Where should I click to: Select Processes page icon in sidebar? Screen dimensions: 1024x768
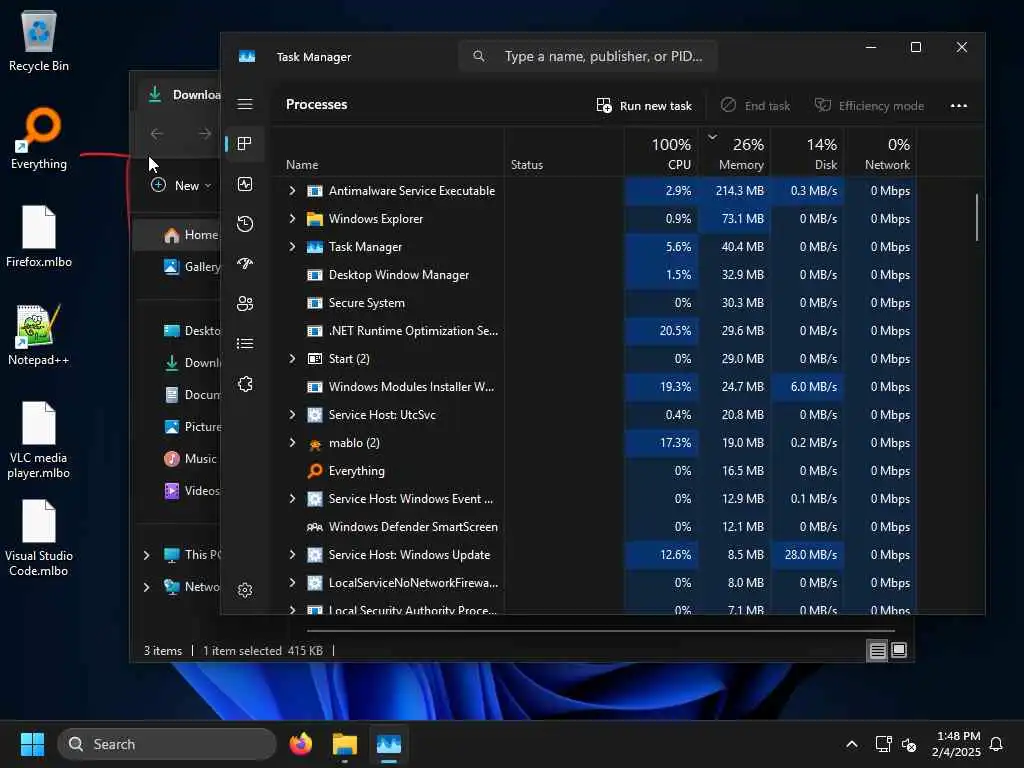[x=245, y=144]
